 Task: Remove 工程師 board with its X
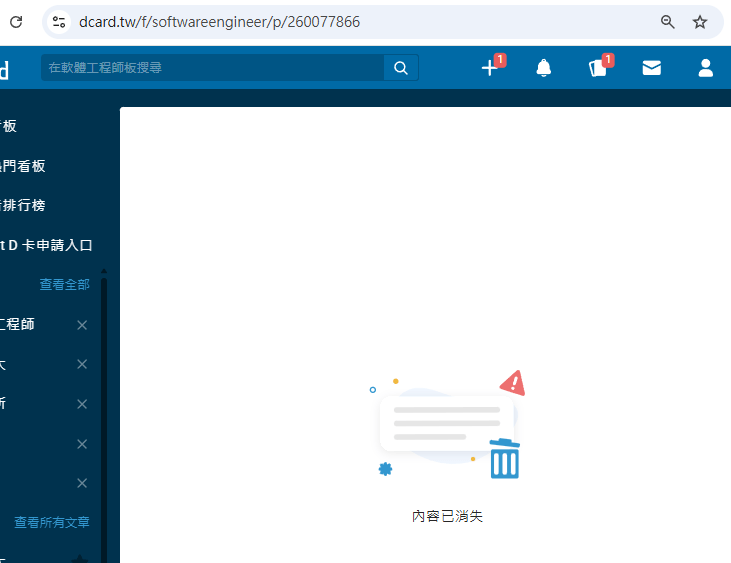click(82, 325)
